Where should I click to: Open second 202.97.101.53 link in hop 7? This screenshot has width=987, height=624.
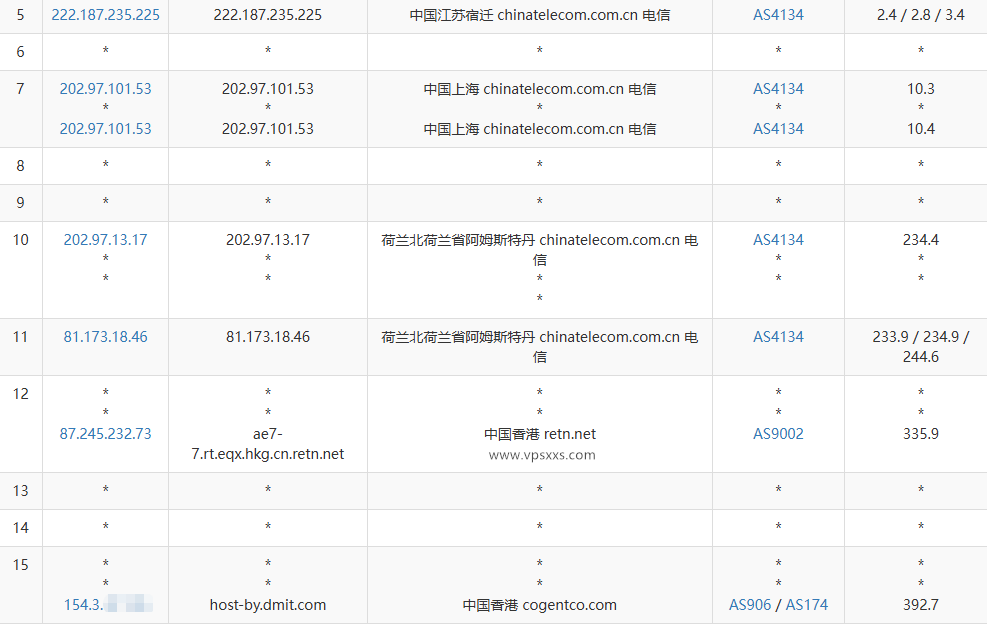[x=106, y=129]
